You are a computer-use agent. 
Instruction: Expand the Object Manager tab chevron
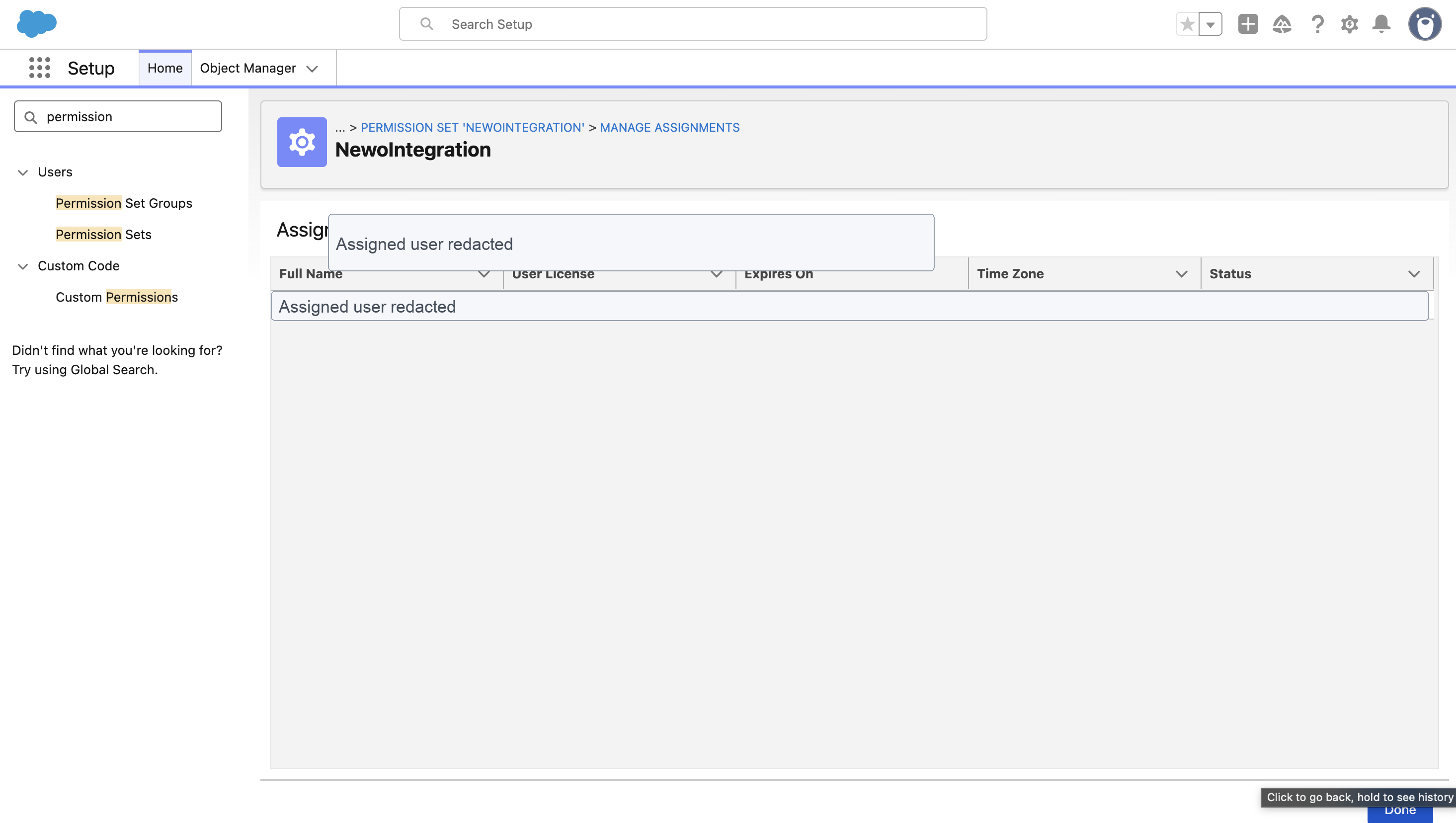[x=312, y=69]
